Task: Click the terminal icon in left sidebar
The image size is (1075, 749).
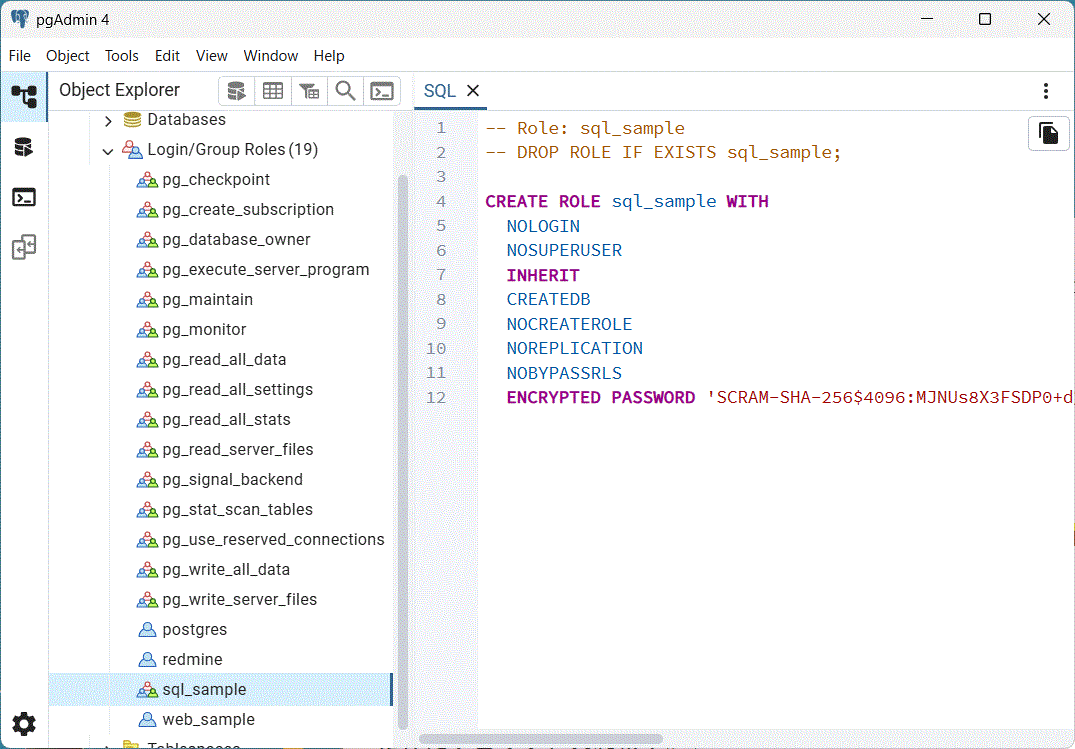Action: [24, 197]
